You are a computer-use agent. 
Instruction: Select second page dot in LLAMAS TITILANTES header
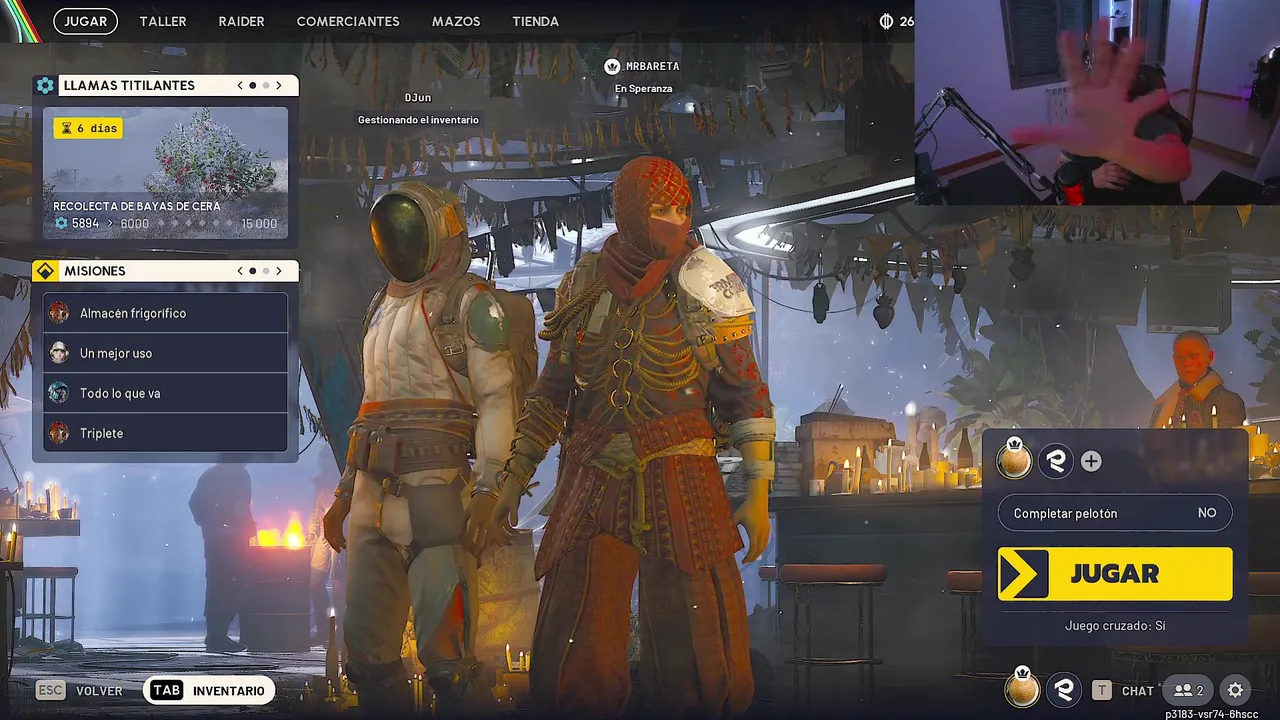pos(265,85)
